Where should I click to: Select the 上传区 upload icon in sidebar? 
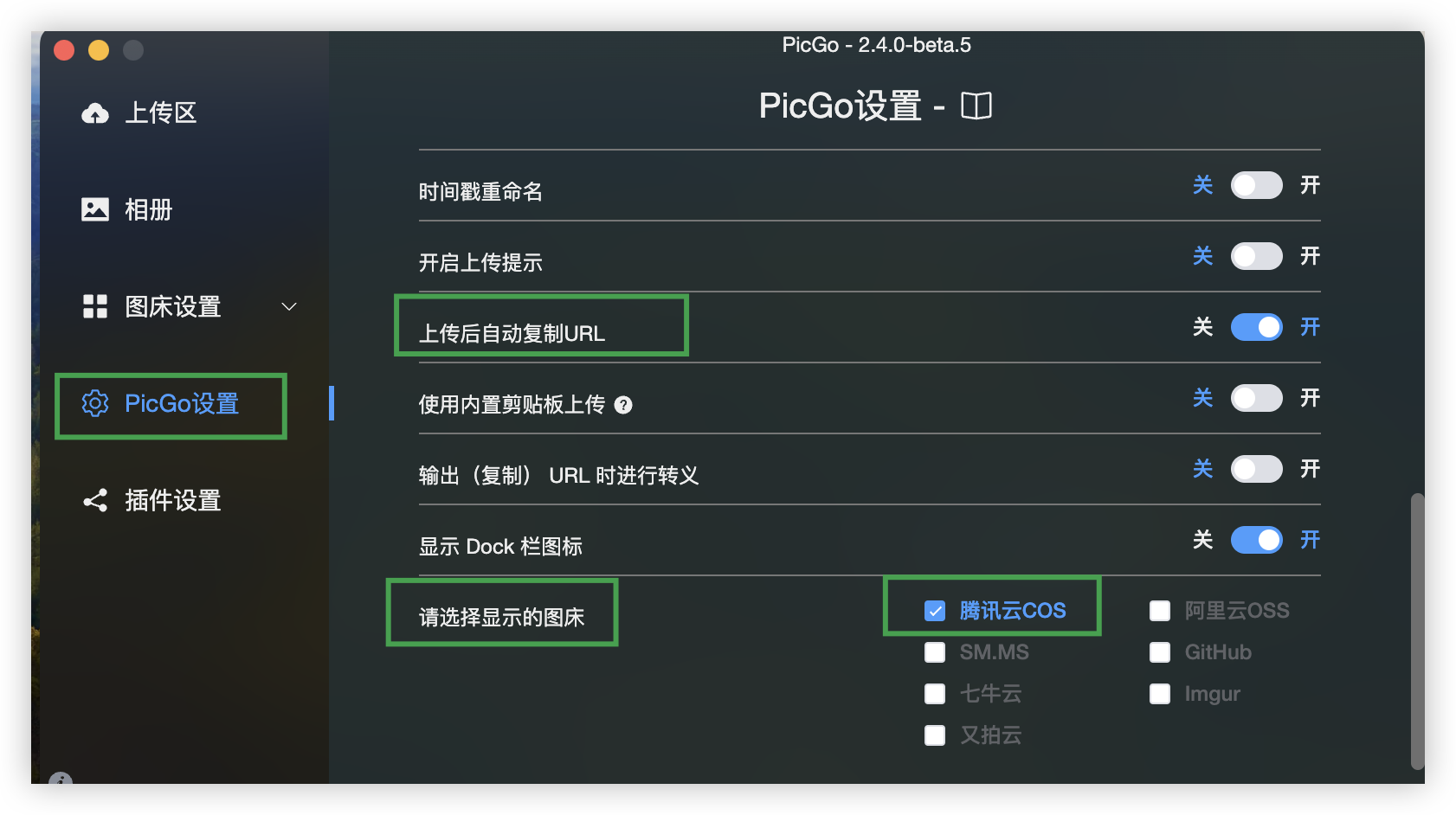click(95, 112)
